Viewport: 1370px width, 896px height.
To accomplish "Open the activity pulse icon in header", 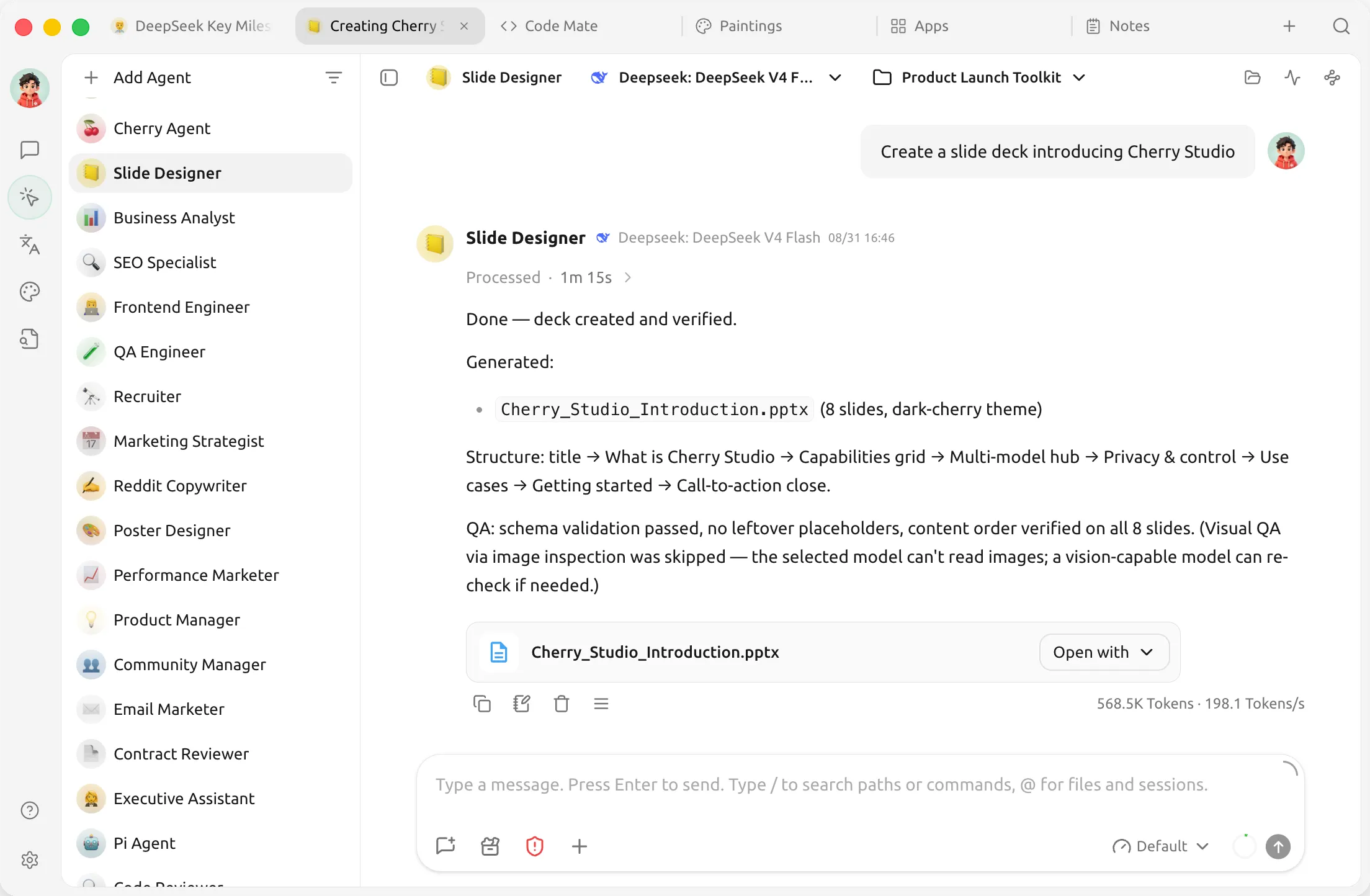I will tap(1292, 78).
